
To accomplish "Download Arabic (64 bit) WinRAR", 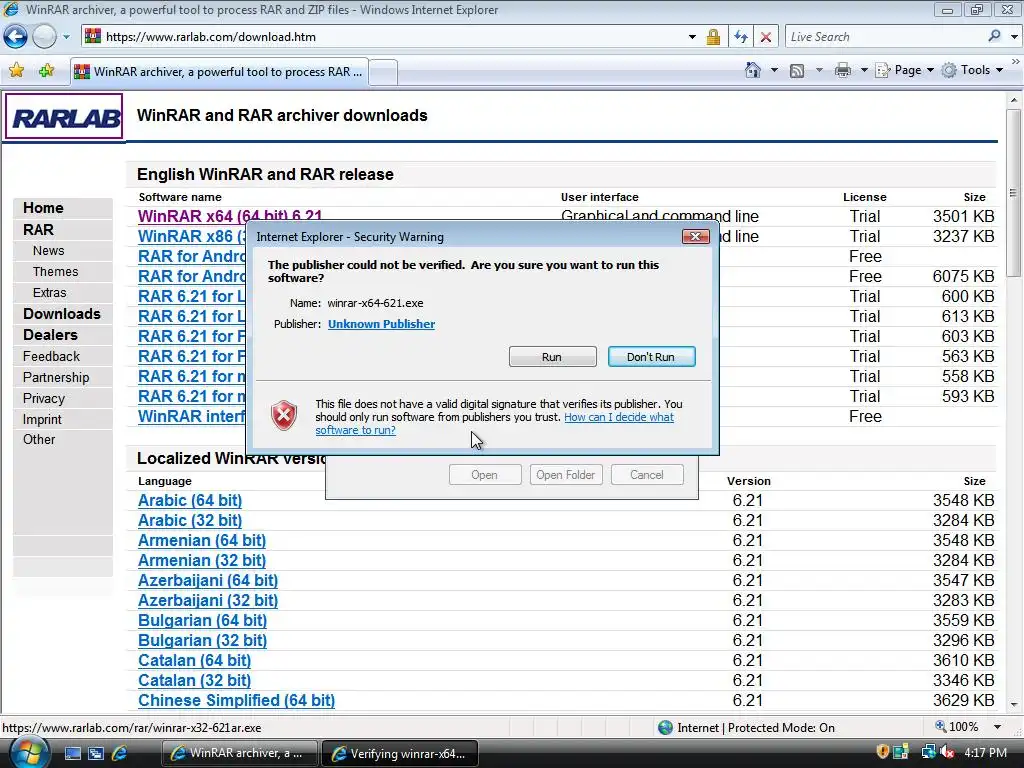I will point(190,500).
